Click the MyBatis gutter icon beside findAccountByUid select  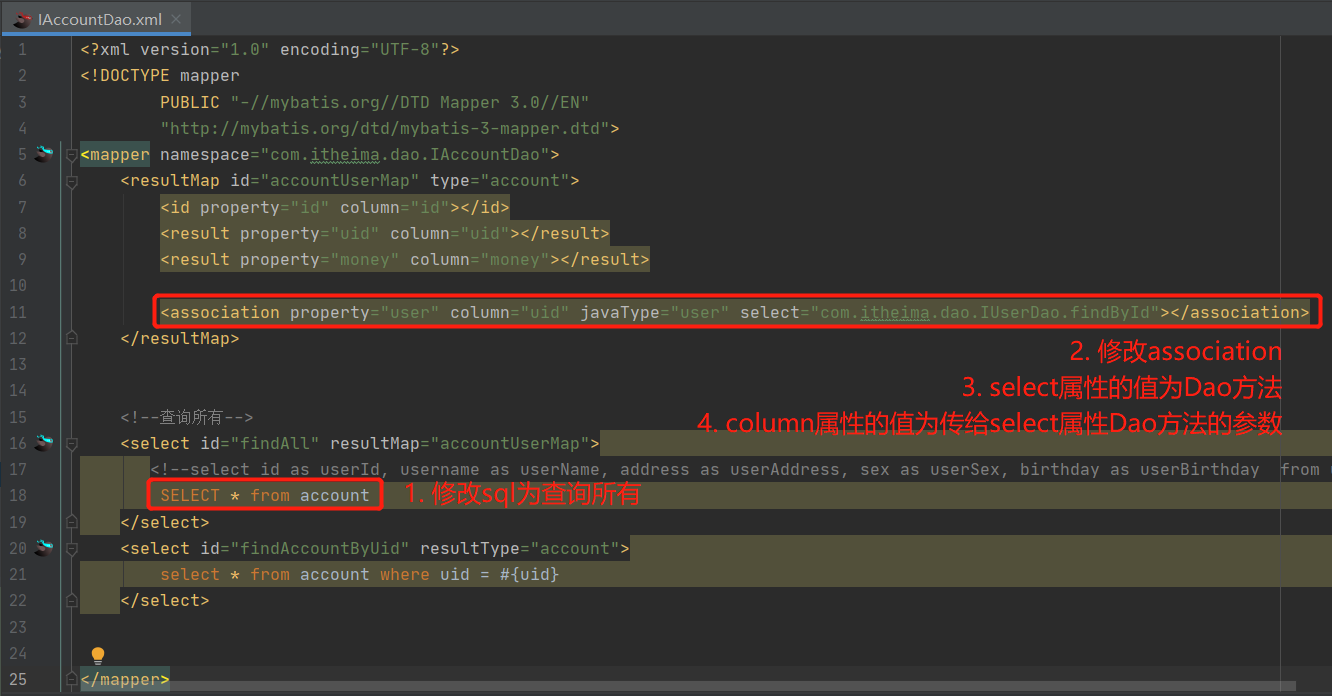45,548
